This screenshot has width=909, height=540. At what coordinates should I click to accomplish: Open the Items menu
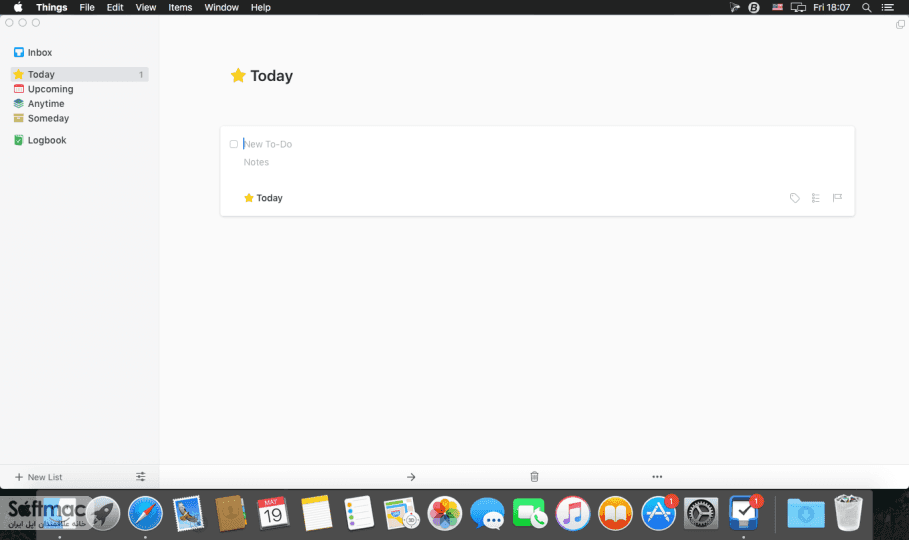[180, 8]
